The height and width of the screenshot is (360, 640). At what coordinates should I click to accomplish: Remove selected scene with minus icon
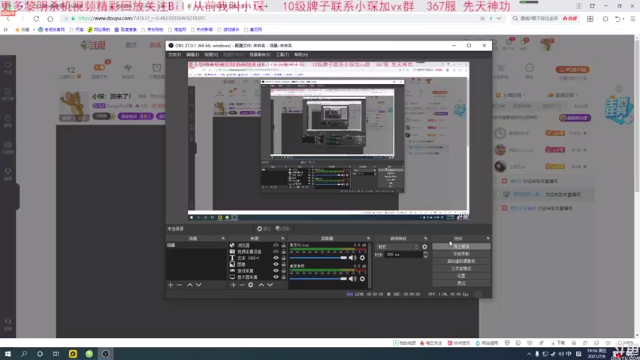point(180,285)
